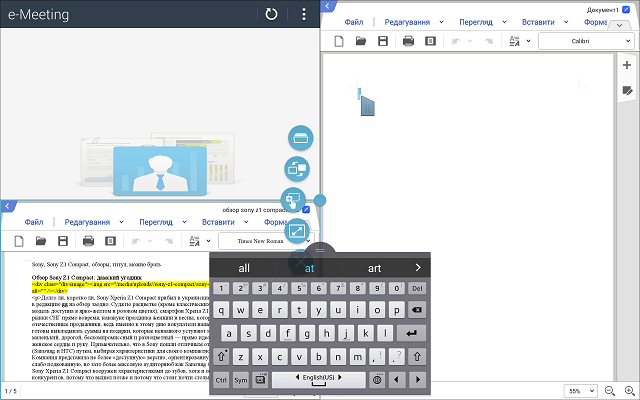Redo in the Документ1 toolbar
This screenshot has width=640, height=400.
click(489, 41)
